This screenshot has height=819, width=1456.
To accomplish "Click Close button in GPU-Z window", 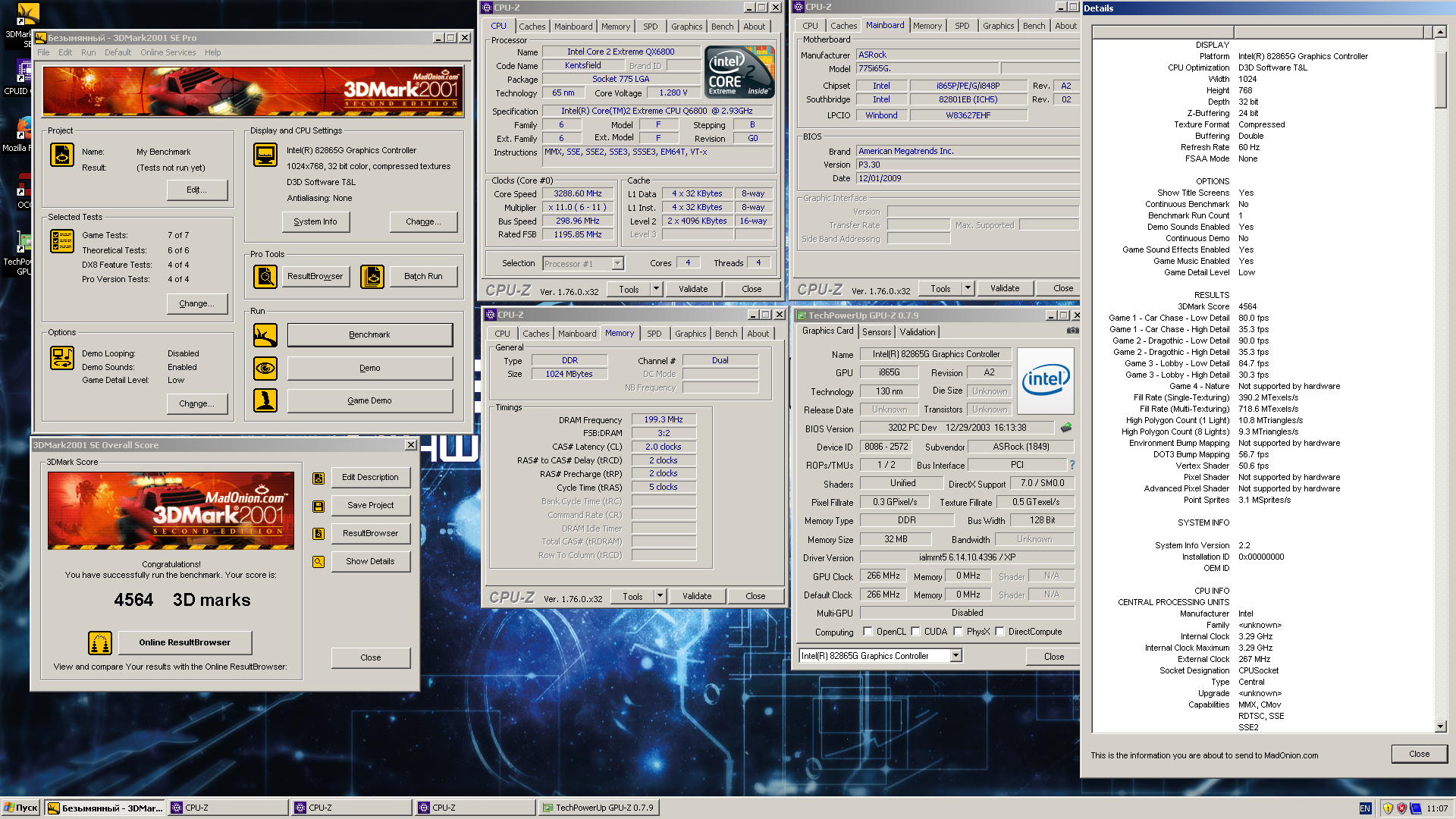I will tap(1053, 657).
